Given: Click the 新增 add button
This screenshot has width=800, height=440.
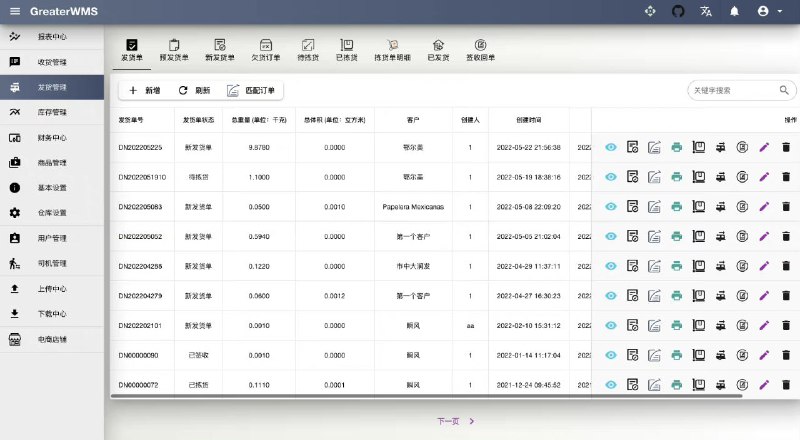Looking at the screenshot, I should [144, 90].
